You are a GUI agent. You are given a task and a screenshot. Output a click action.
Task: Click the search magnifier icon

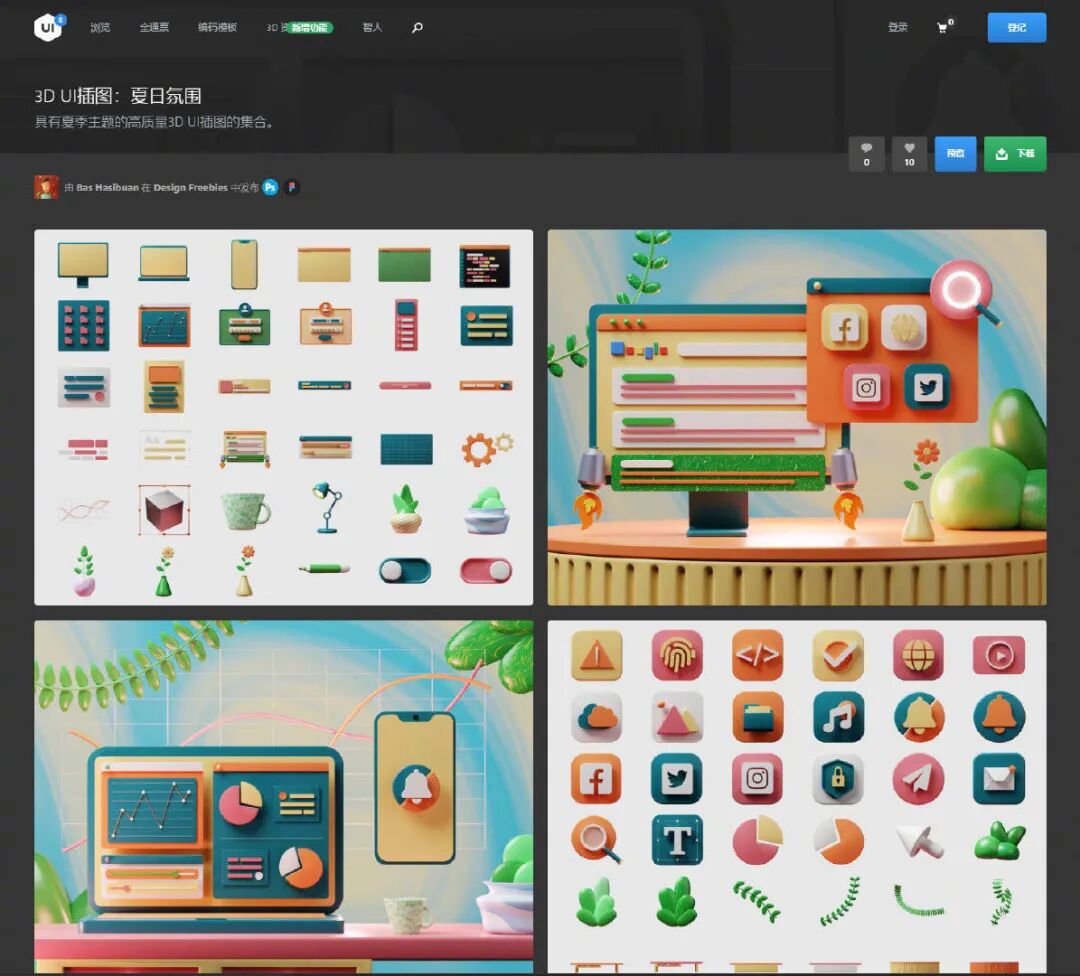pyautogui.click(x=417, y=28)
